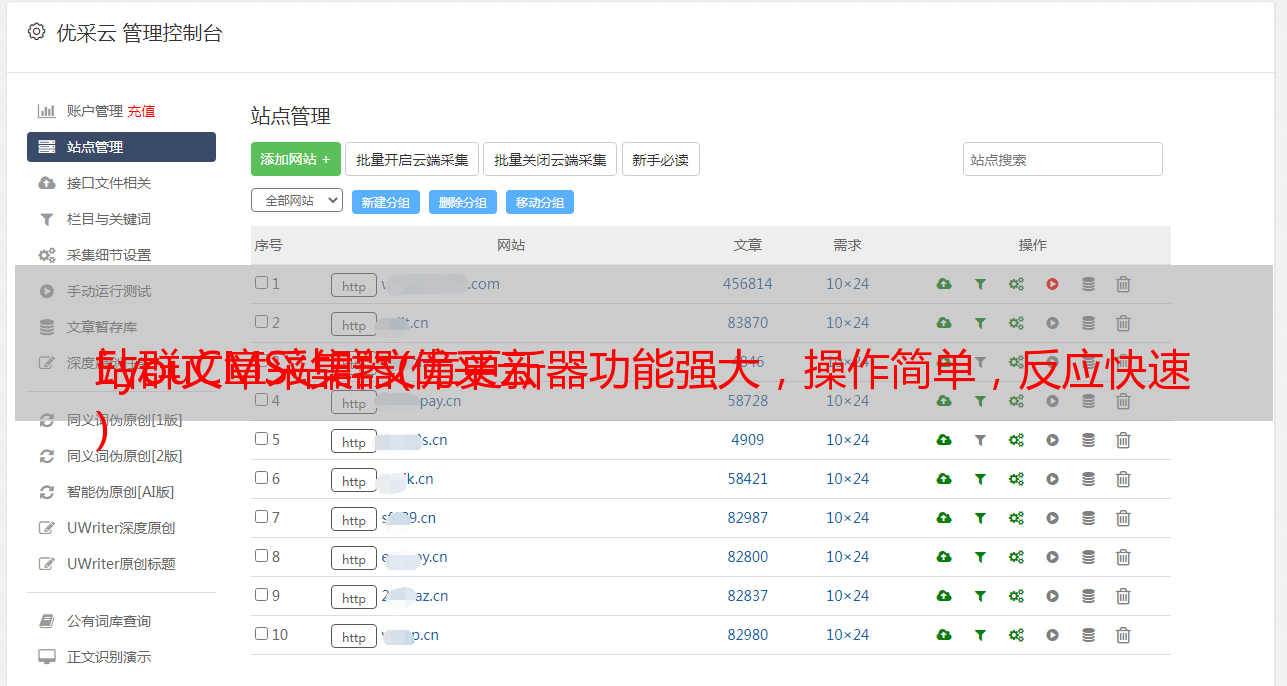Open 采集细节设置 in the sidebar
The height and width of the screenshot is (686, 1287).
click(109, 255)
